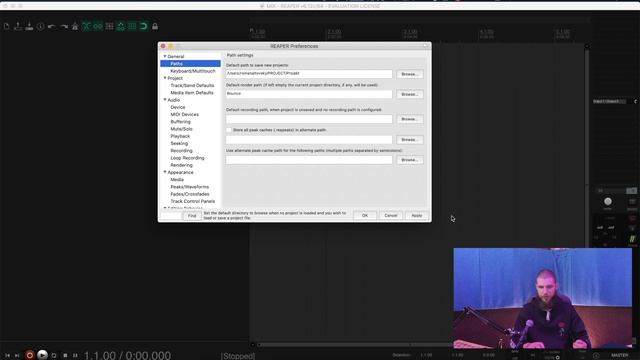Click the MASTER label in transport bar
This screenshot has height=360, width=640.
pyautogui.click(x=620, y=356)
